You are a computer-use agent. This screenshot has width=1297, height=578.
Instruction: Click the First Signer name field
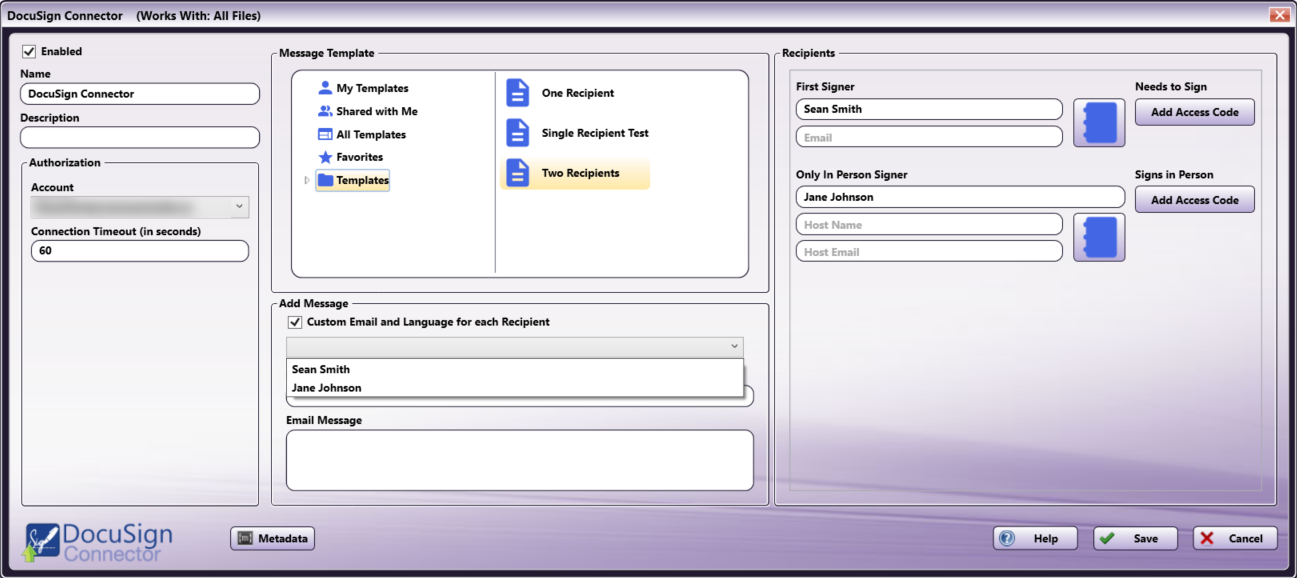(x=930, y=109)
